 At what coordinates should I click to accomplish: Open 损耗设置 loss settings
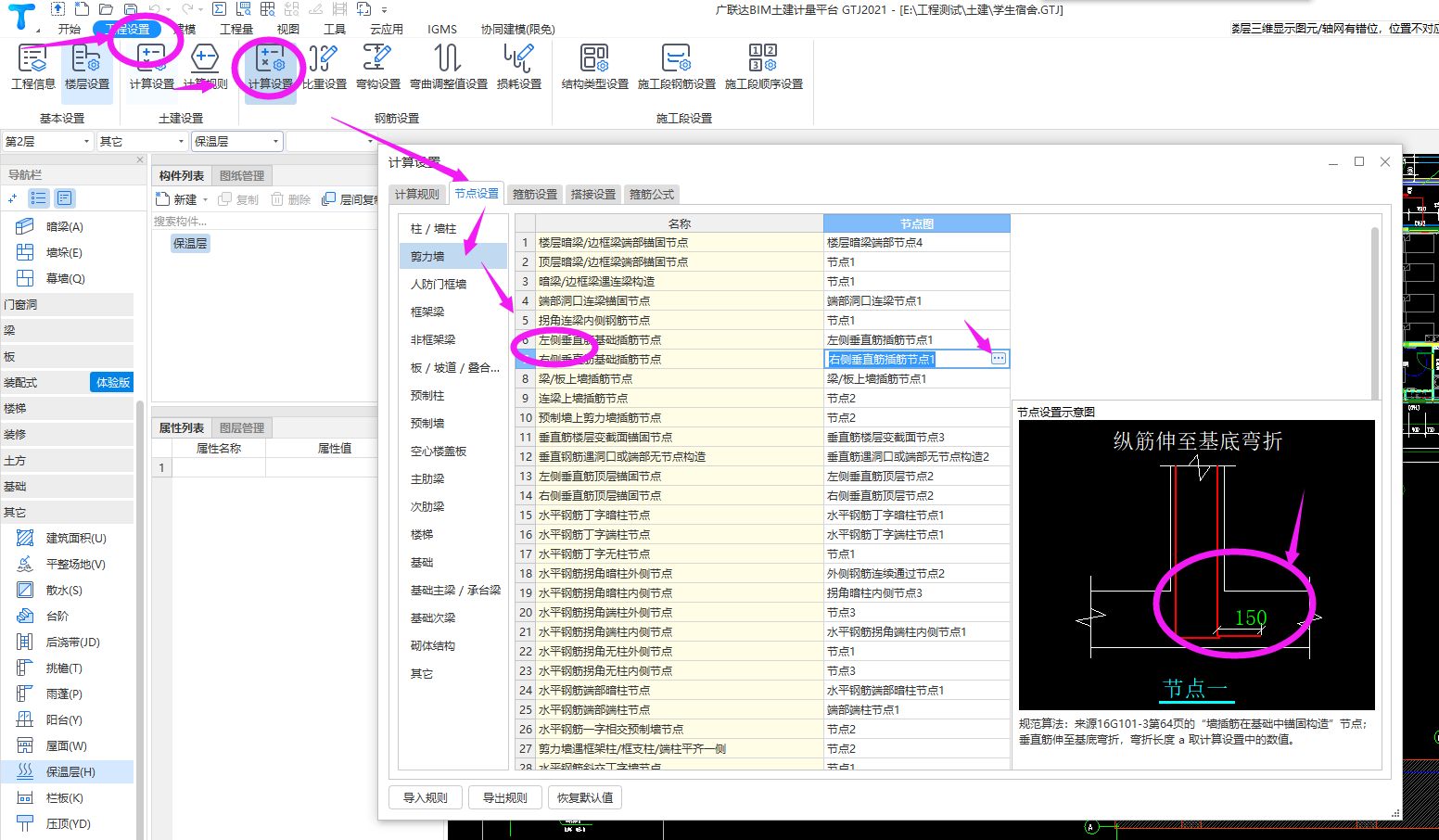[x=519, y=66]
